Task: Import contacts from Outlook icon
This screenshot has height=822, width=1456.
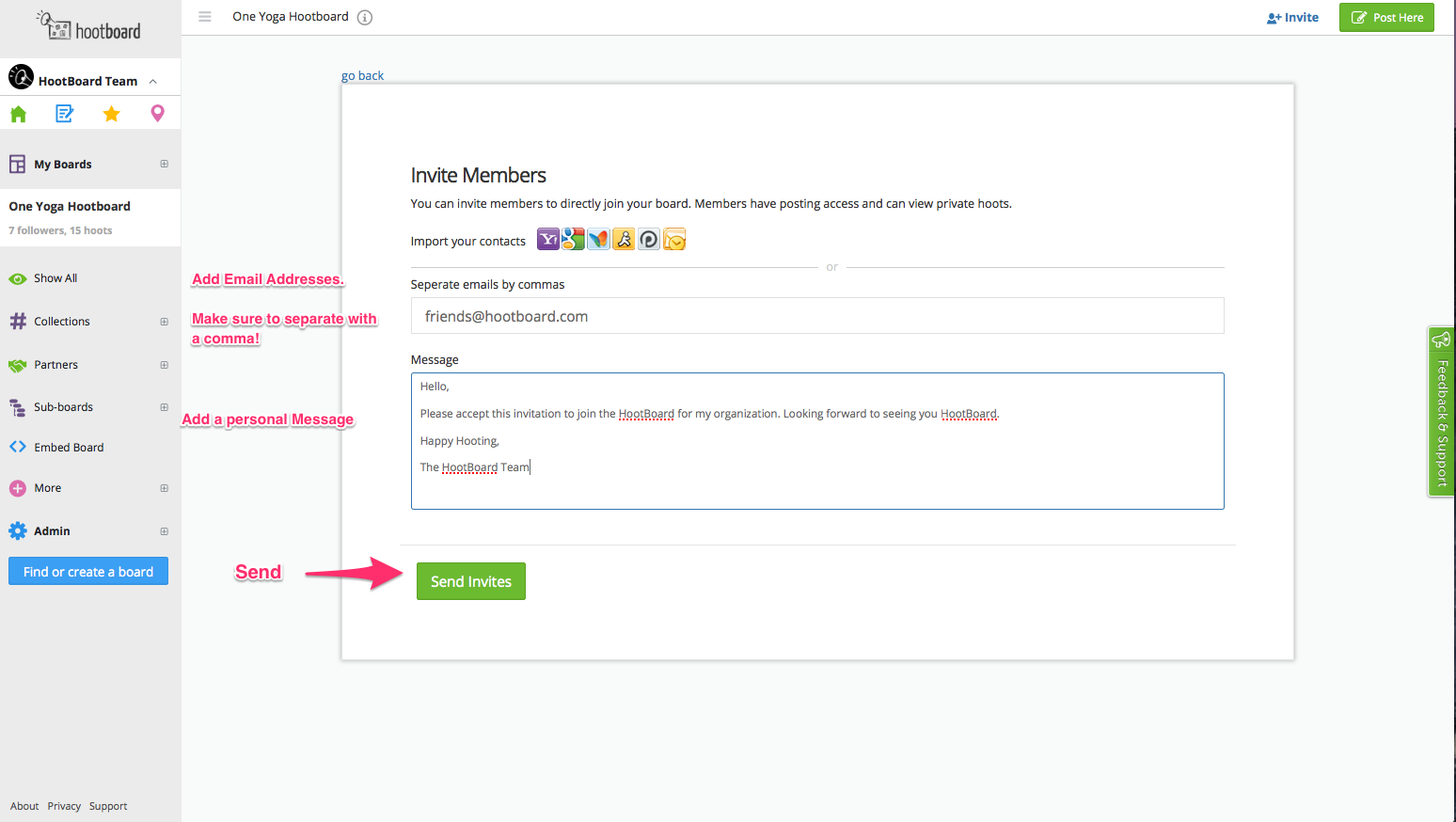Action: (674, 239)
